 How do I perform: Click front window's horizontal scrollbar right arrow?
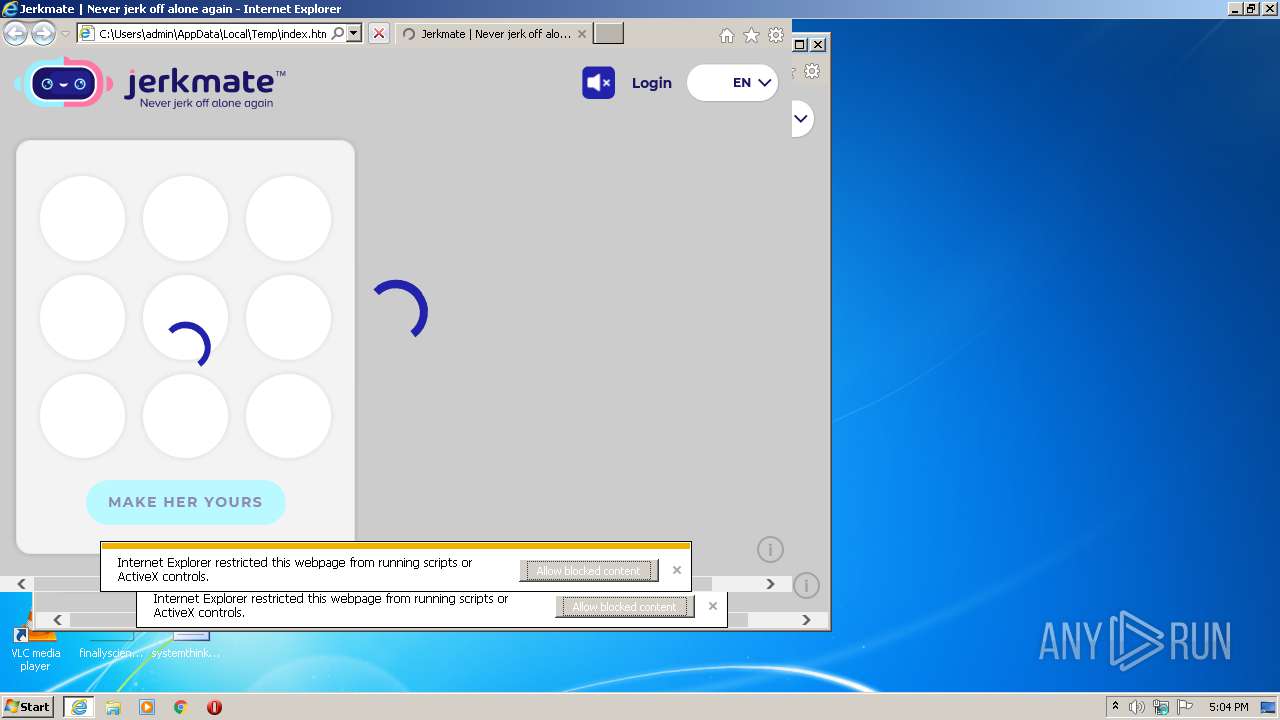point(770,584)
